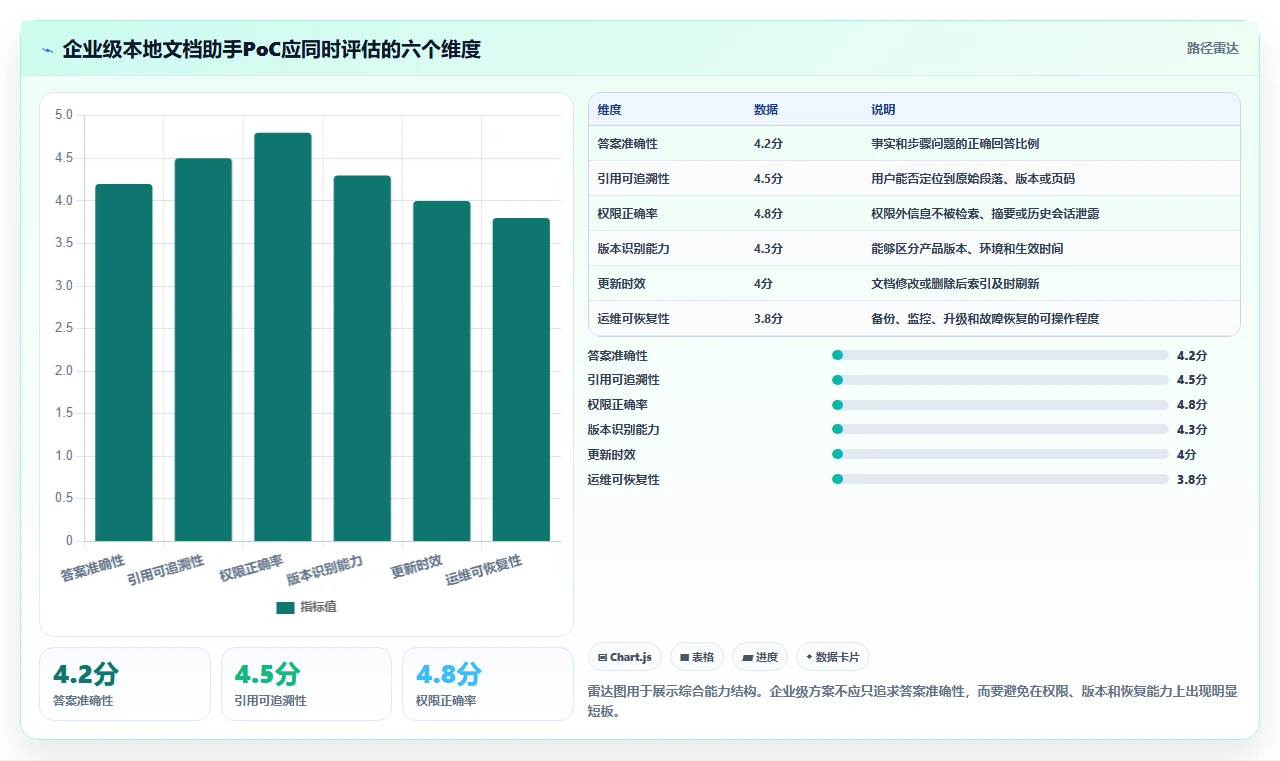Click the 路径雷达 label in header

point(1212,48)
